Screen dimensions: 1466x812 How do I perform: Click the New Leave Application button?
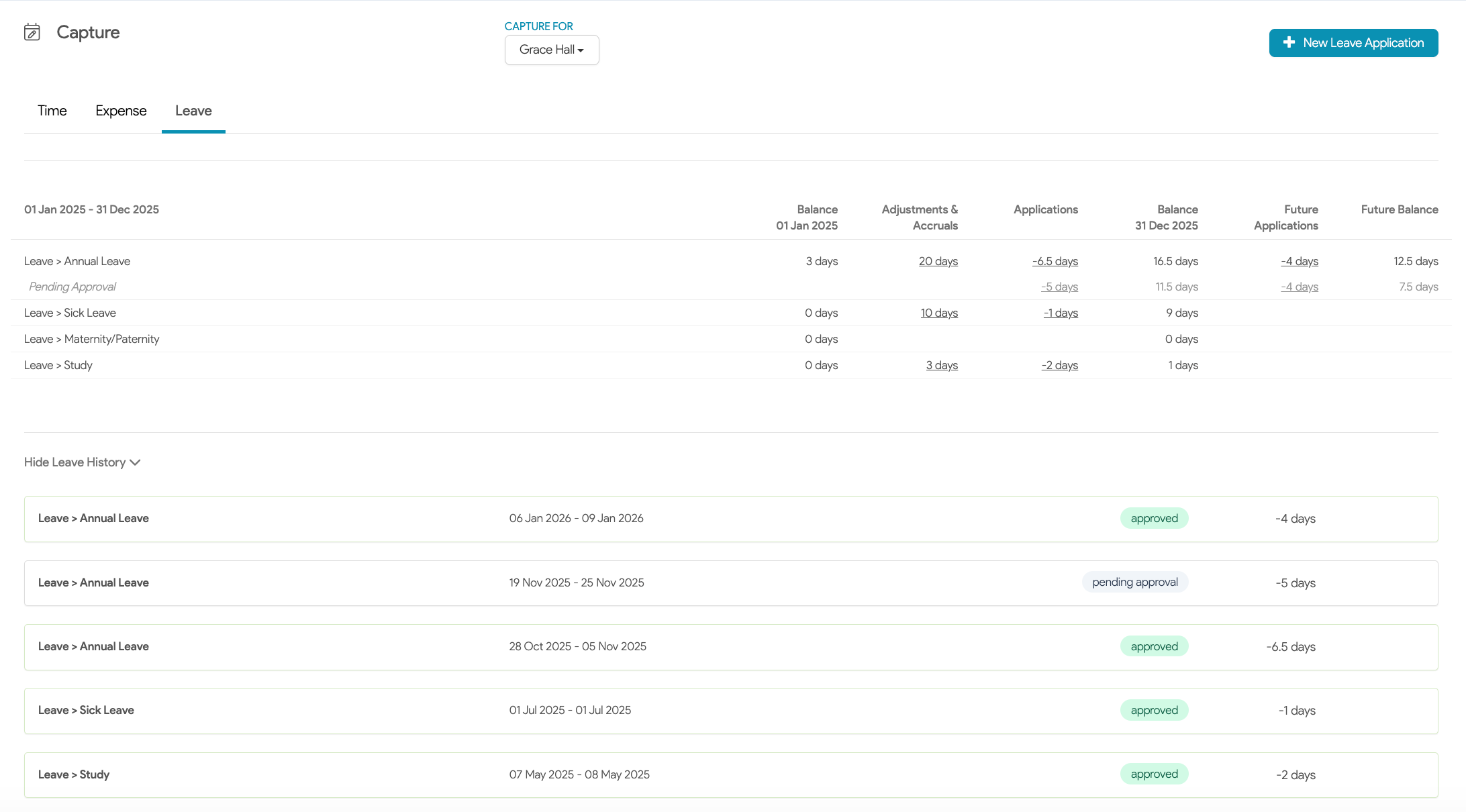coord(1362,43)
